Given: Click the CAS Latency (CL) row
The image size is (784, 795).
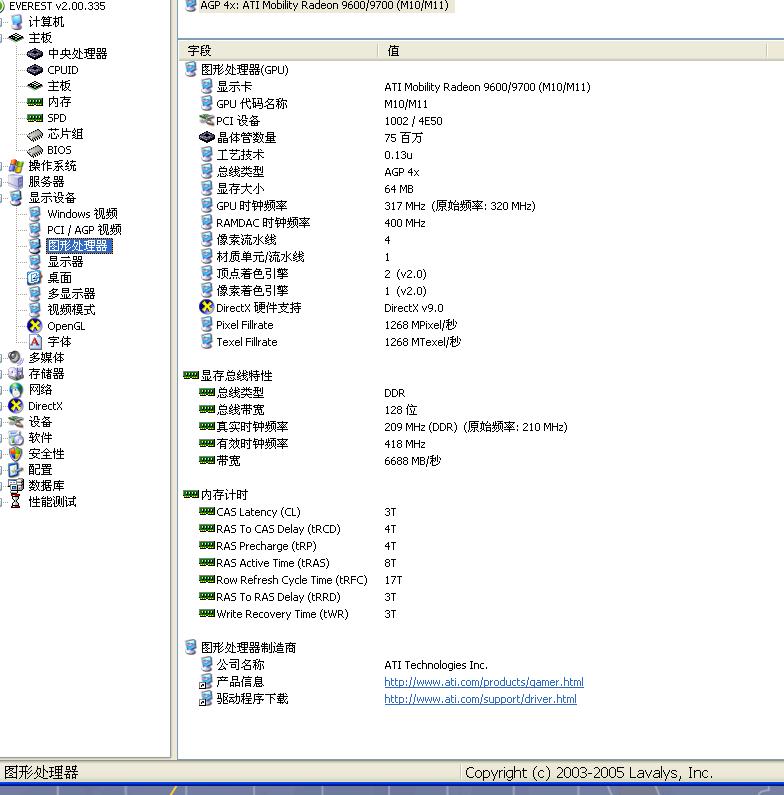Looking at the screenshot, I should point(298,512).
